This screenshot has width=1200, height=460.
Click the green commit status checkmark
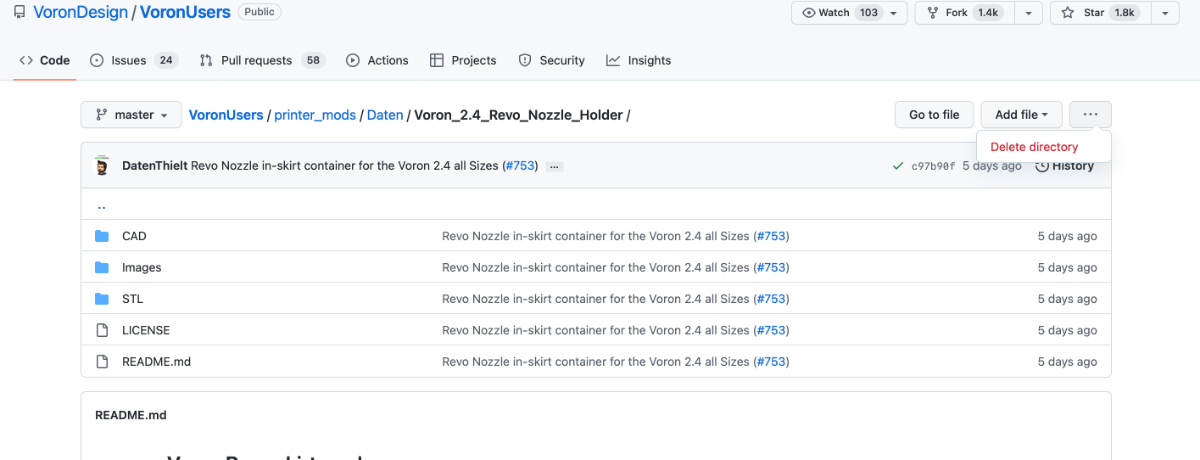[898, 166]
